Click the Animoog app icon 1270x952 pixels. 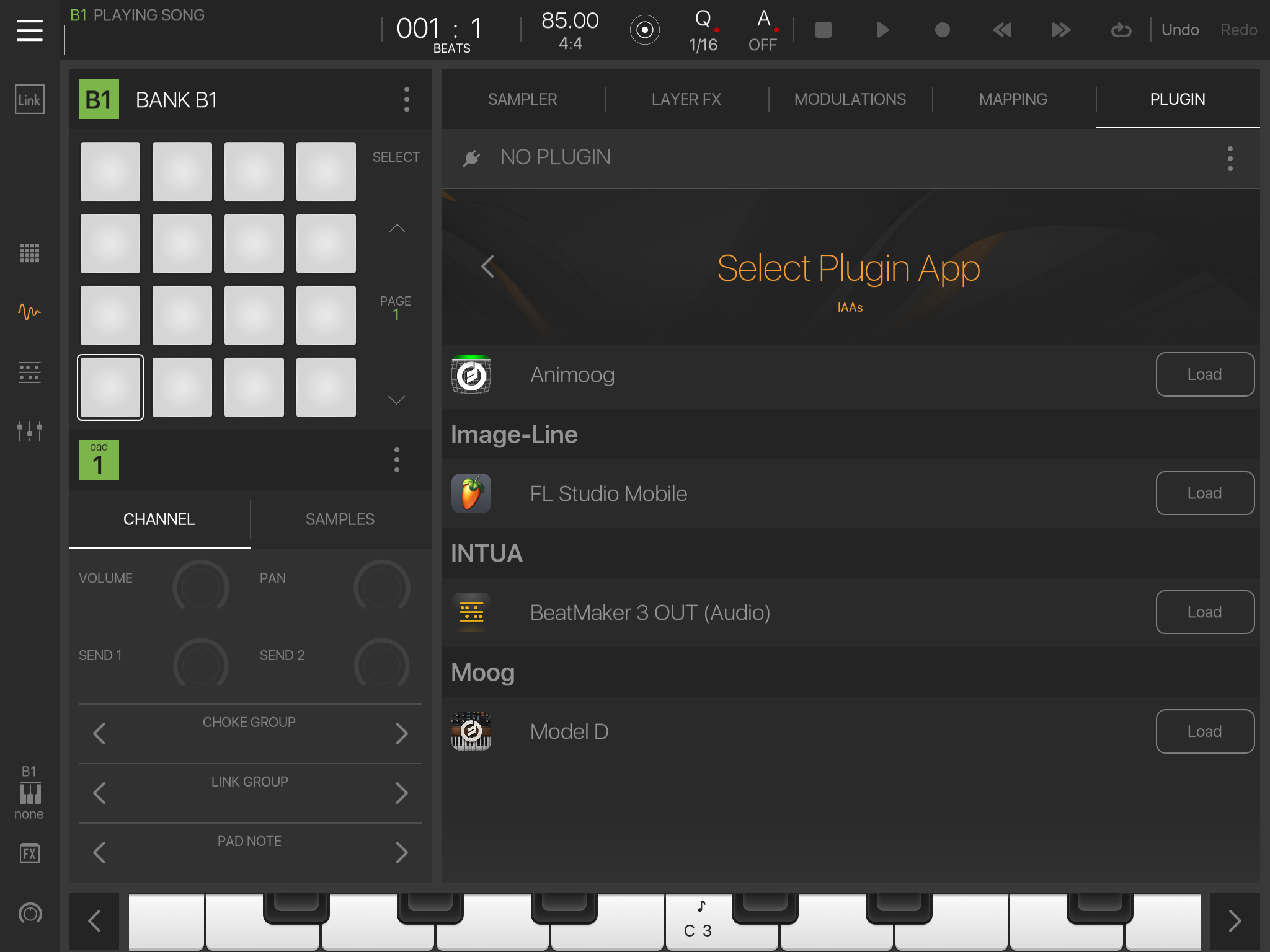(471, 374)
